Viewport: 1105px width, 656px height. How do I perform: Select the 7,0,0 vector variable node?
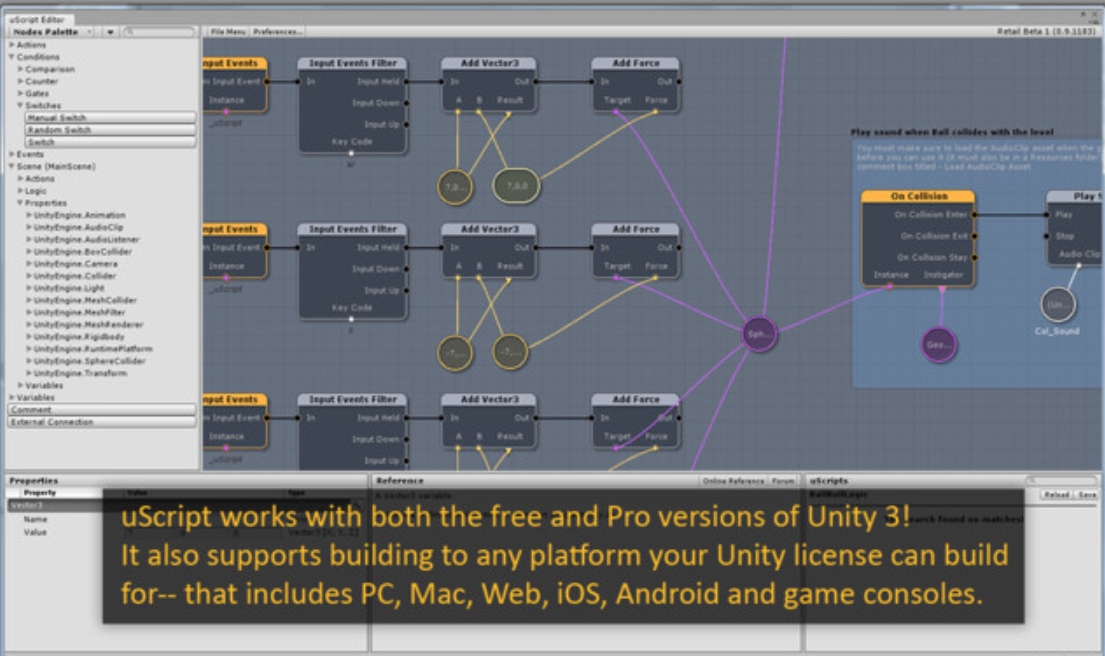(x=517, y=186)
